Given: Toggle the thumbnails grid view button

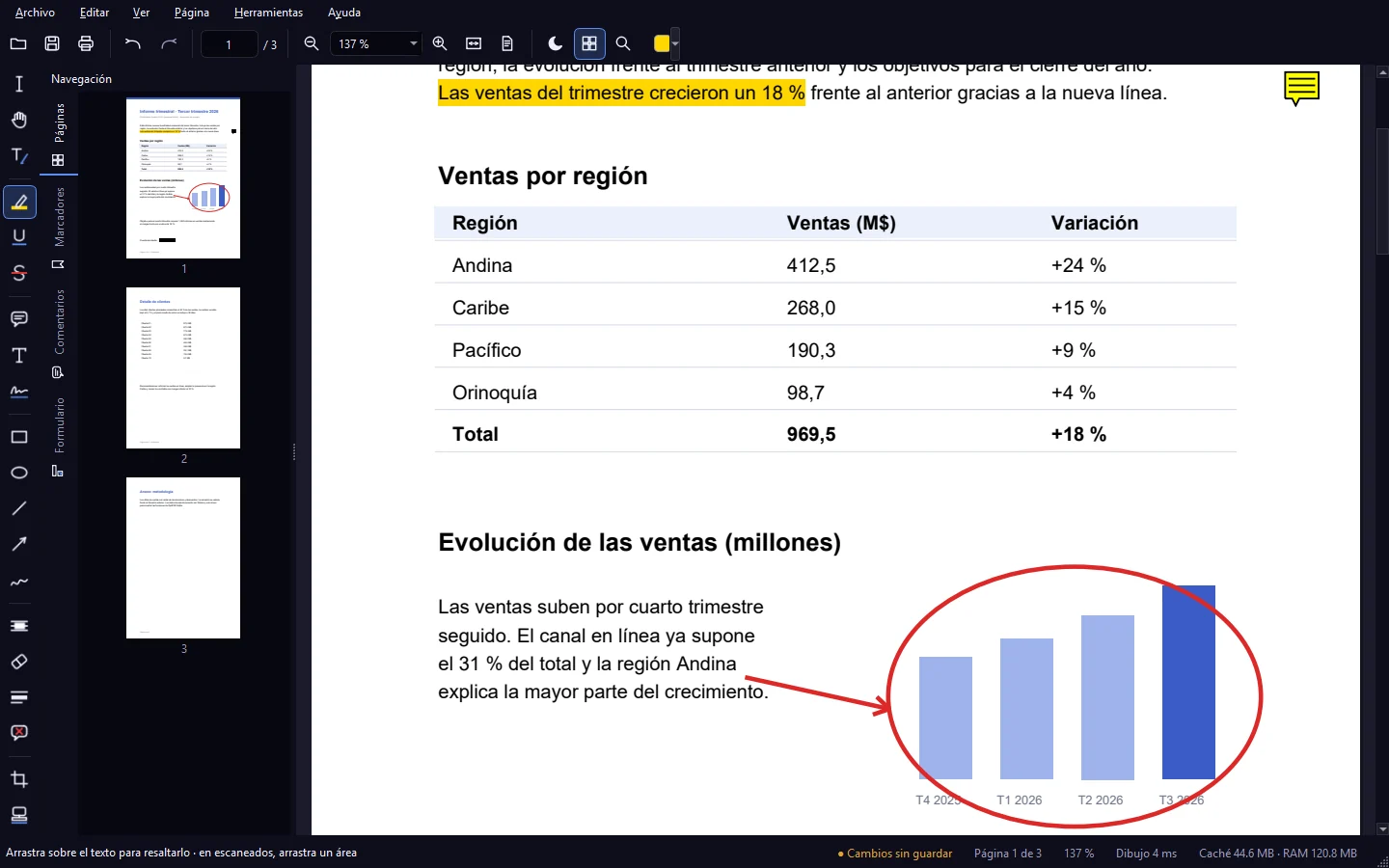Looking at the screenshot, I should click(x=589, y=43).
